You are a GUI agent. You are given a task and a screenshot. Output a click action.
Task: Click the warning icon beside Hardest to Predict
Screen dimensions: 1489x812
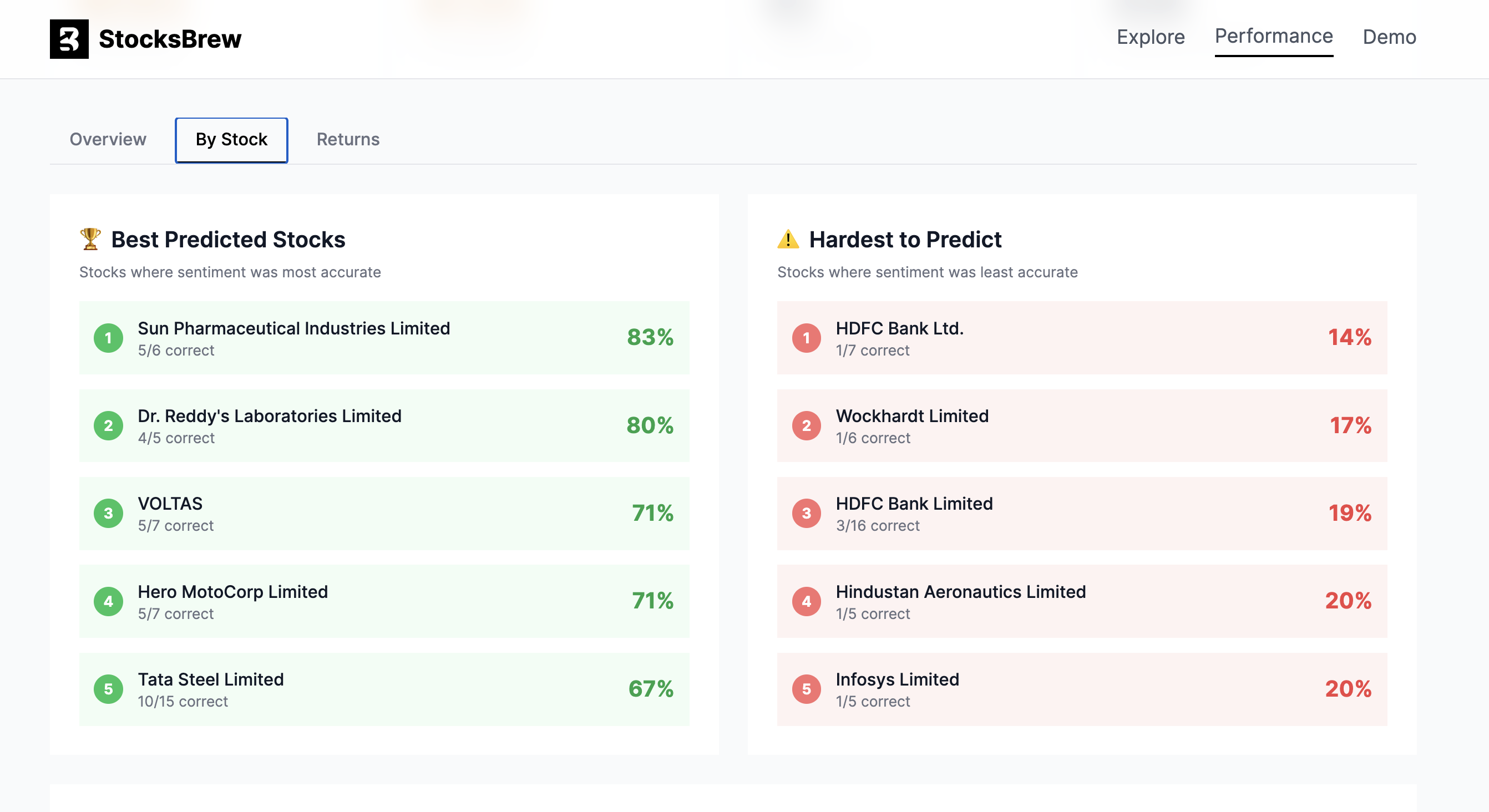[x=788, y=238]
